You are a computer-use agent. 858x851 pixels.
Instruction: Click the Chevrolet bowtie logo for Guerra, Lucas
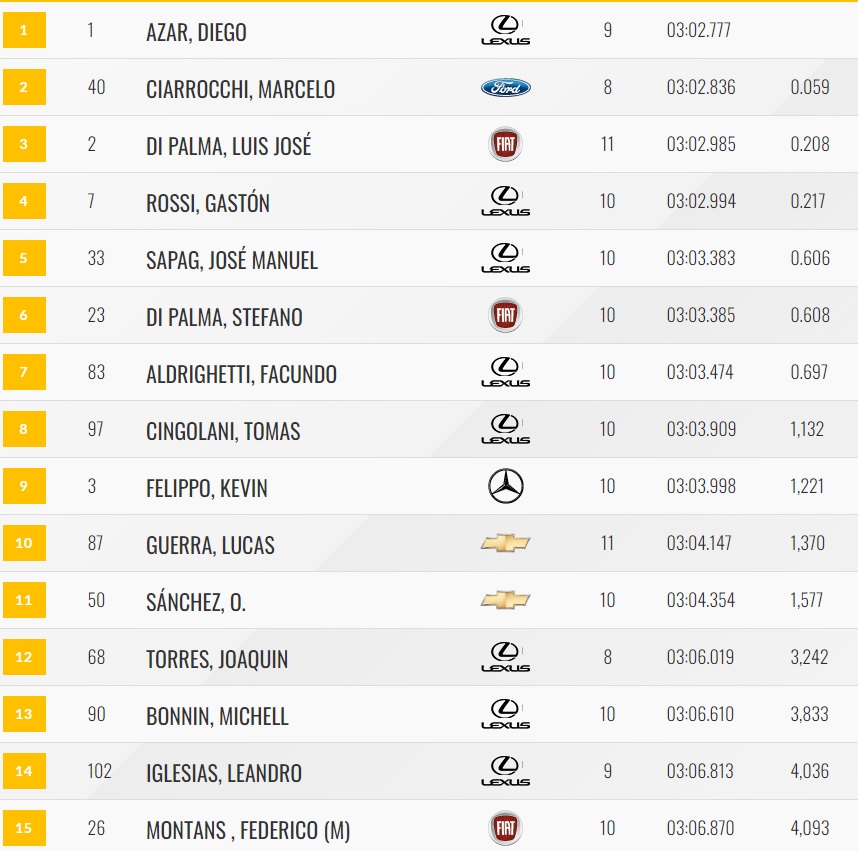click(505, 543)
